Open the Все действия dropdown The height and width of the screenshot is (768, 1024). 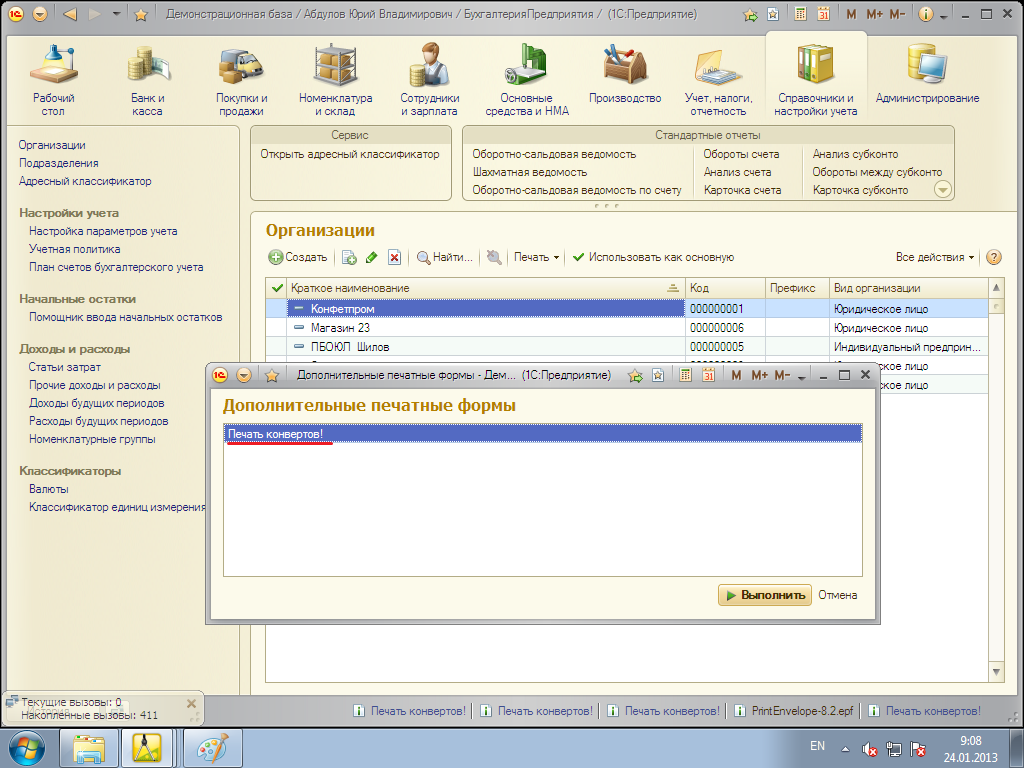coord(935,257)
